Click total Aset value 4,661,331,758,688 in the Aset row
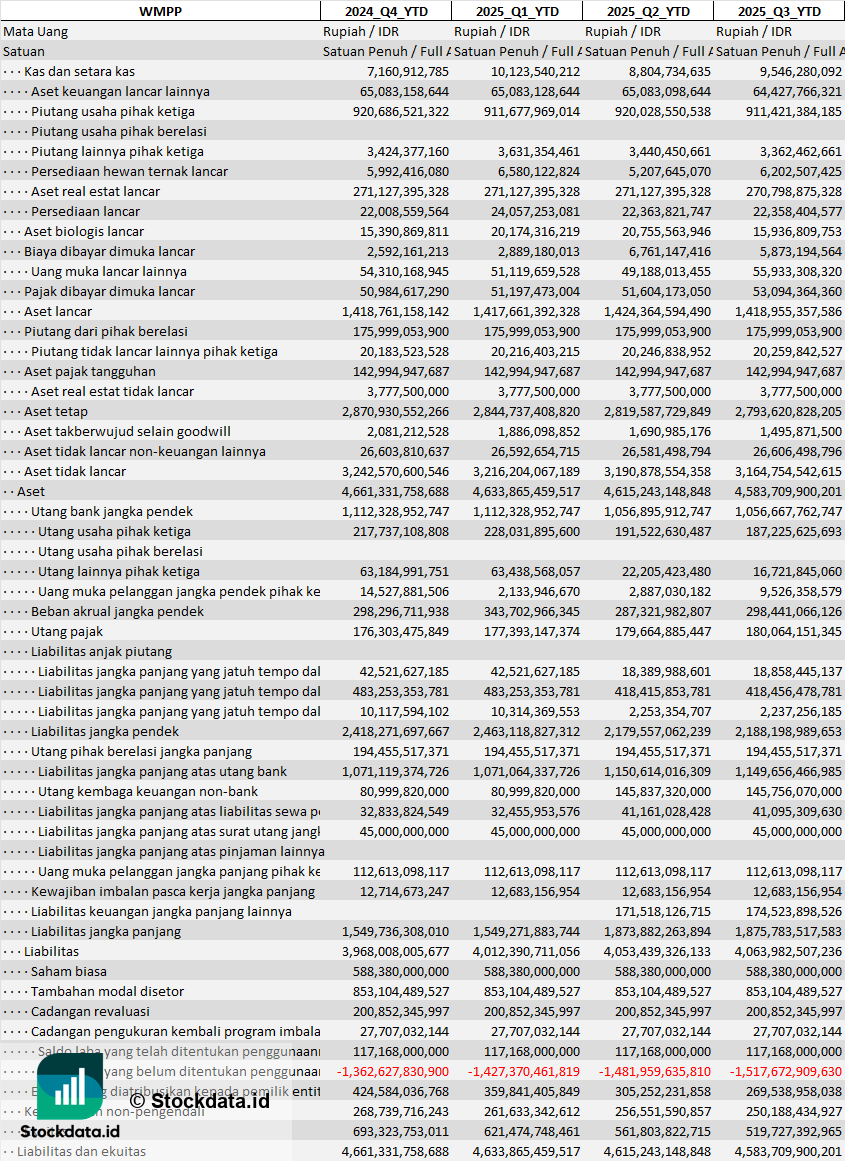845x1161 pixels. (395, 492)
